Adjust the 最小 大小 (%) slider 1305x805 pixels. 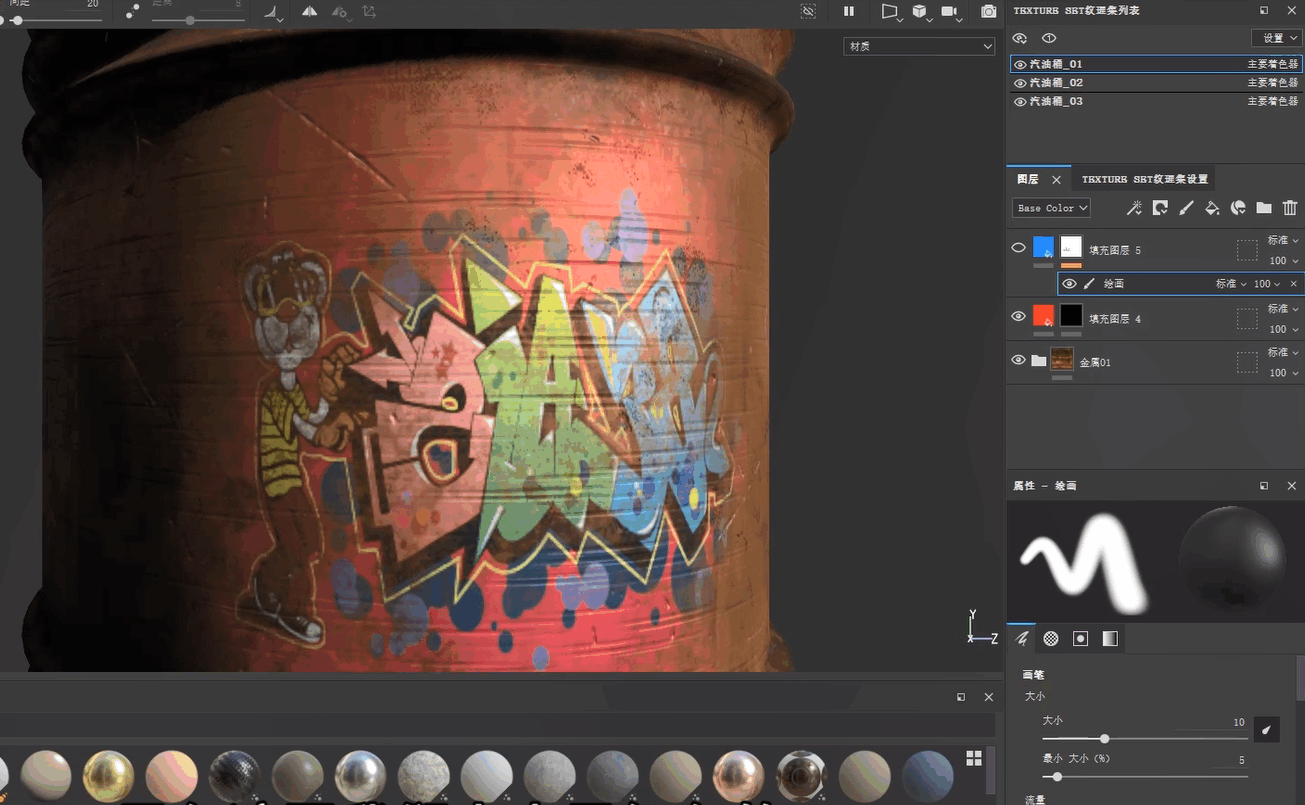click(1144, 777)
